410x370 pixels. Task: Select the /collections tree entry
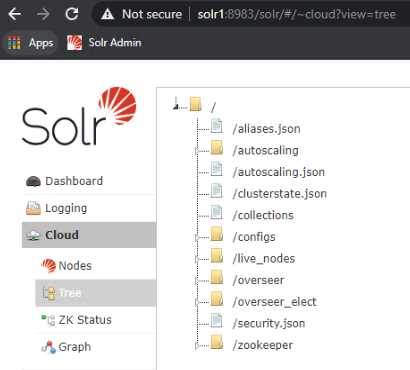coord(263,216)
